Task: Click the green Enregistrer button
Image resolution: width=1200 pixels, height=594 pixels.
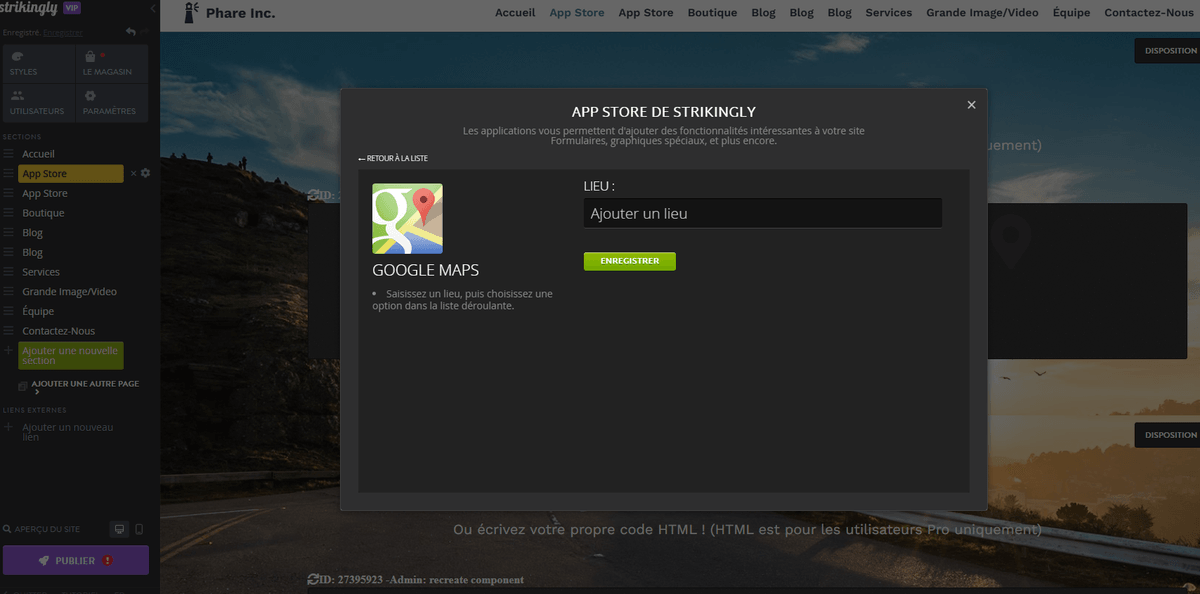Action: (x=630, y=261)
